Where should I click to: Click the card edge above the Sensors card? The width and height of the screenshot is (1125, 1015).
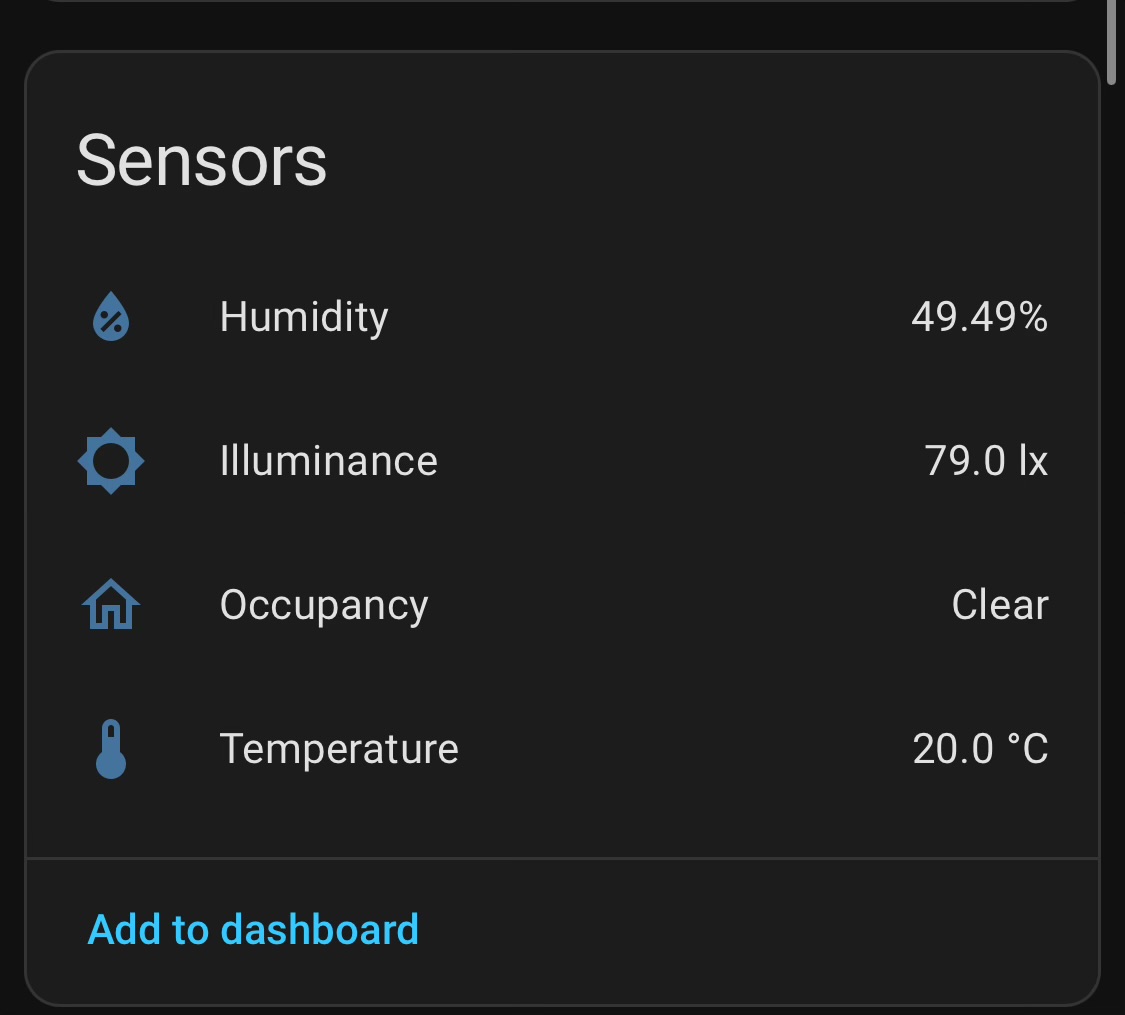(x=562, y=2)
